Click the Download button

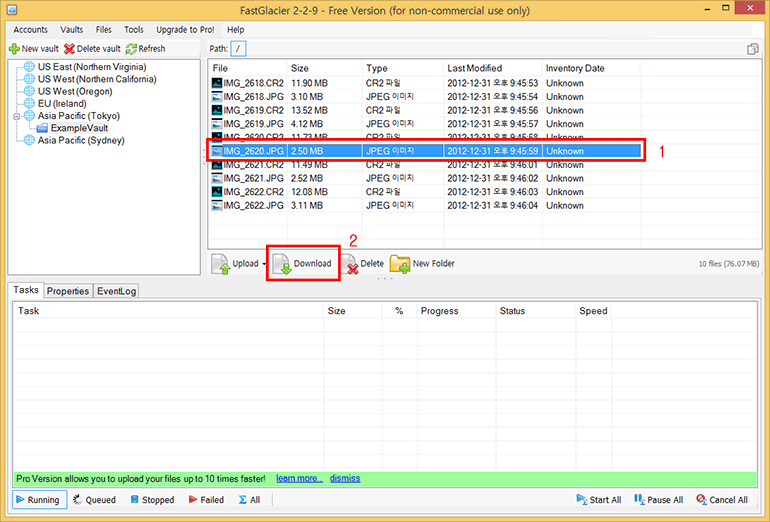point(302,264)
